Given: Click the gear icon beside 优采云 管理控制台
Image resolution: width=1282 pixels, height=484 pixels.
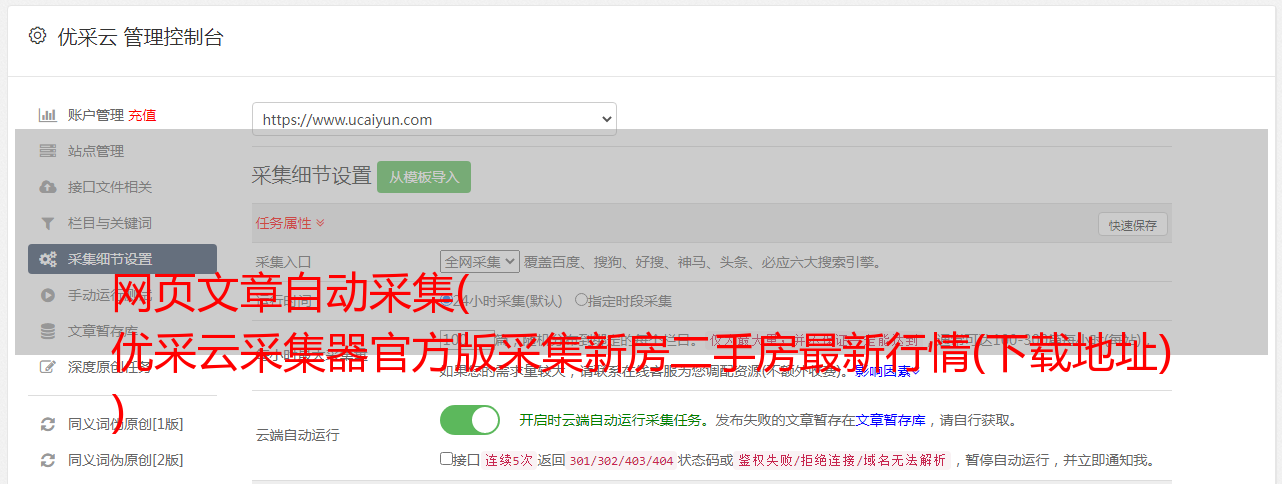Looking at the screenshot, I should (x=37, y=36).
